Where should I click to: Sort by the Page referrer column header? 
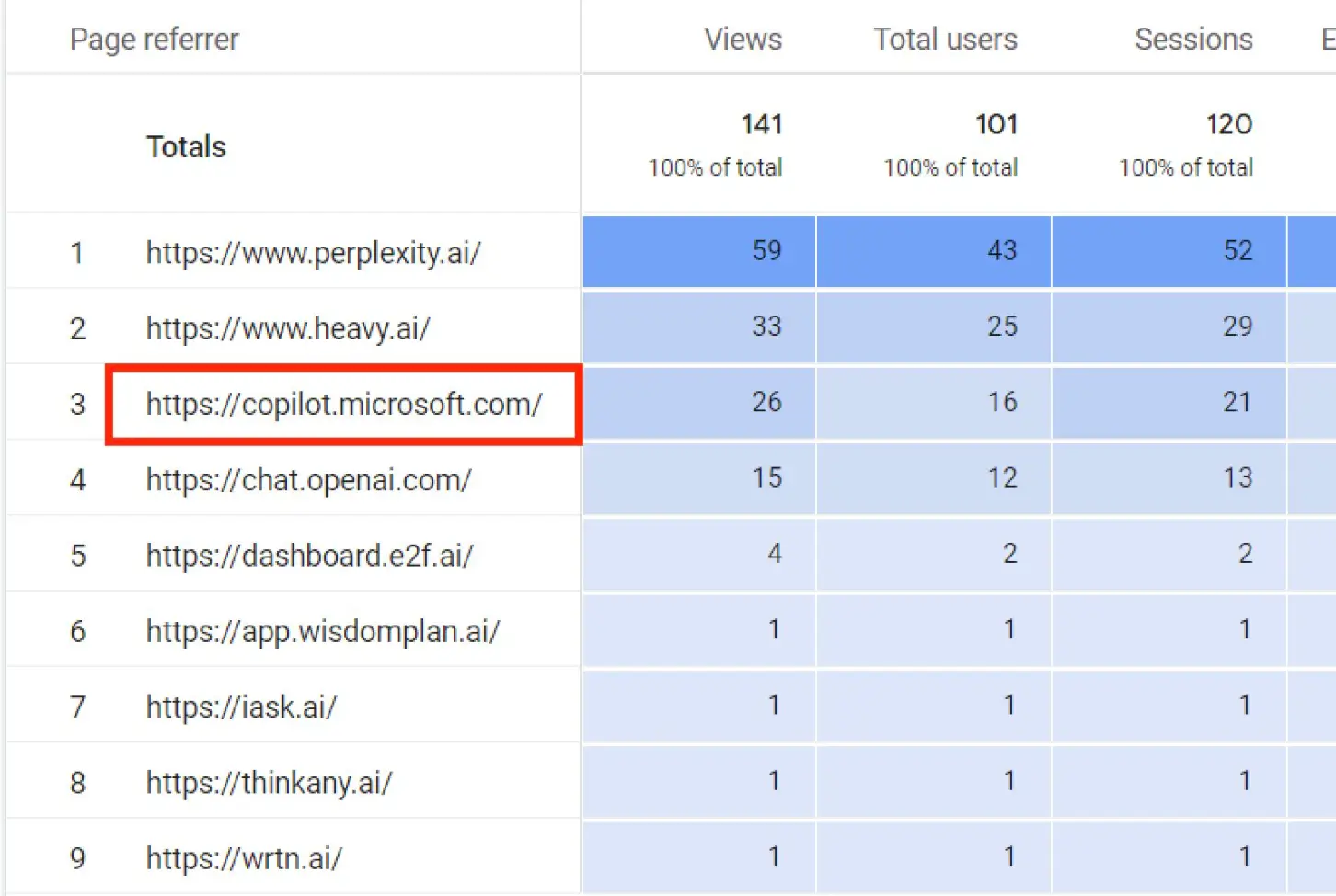click(x=154, y=40)
